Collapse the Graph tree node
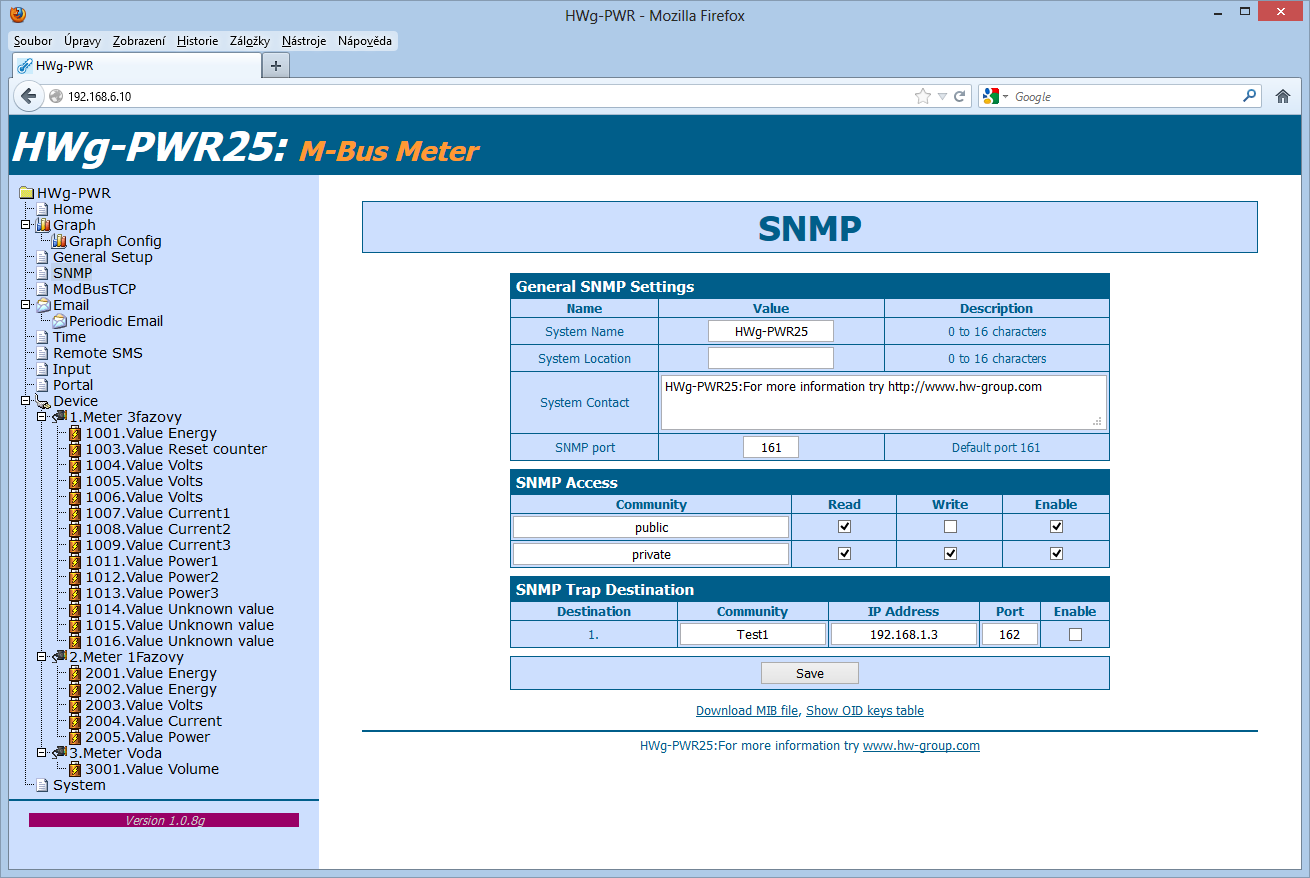 [26, 225]
